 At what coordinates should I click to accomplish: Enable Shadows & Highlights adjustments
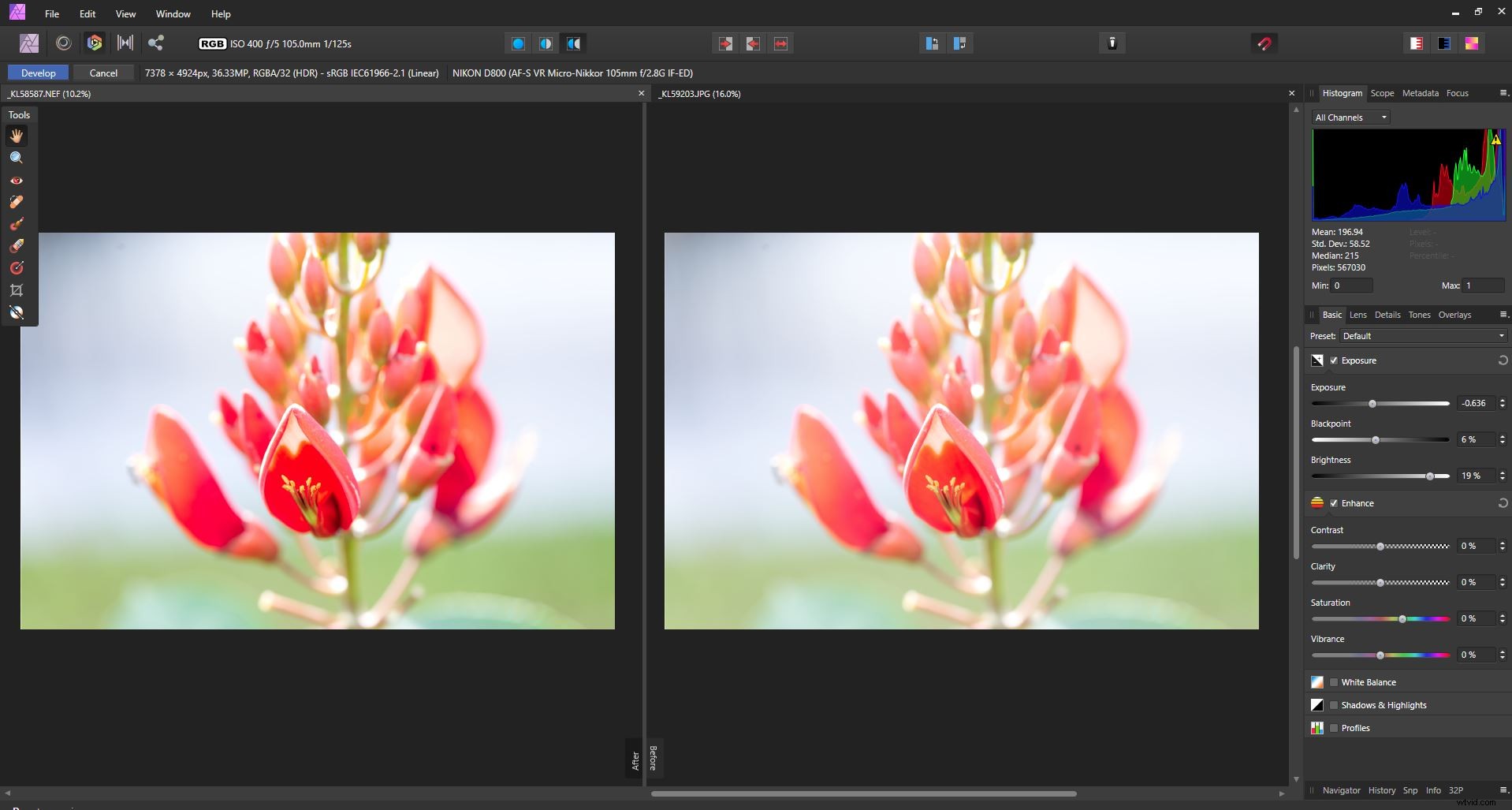[1333, 705]
